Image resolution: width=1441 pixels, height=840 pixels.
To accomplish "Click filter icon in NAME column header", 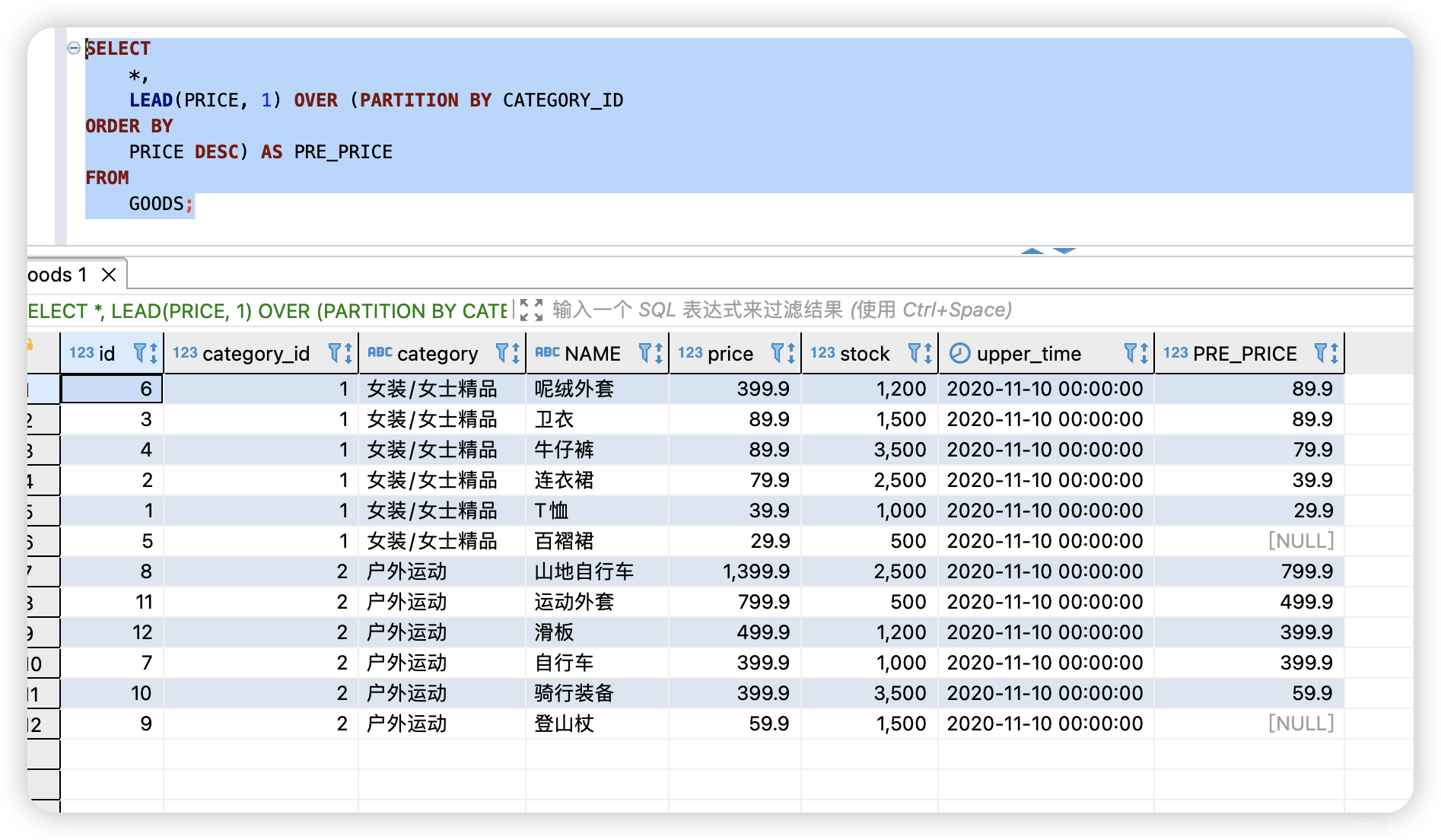I will point(645,353).
